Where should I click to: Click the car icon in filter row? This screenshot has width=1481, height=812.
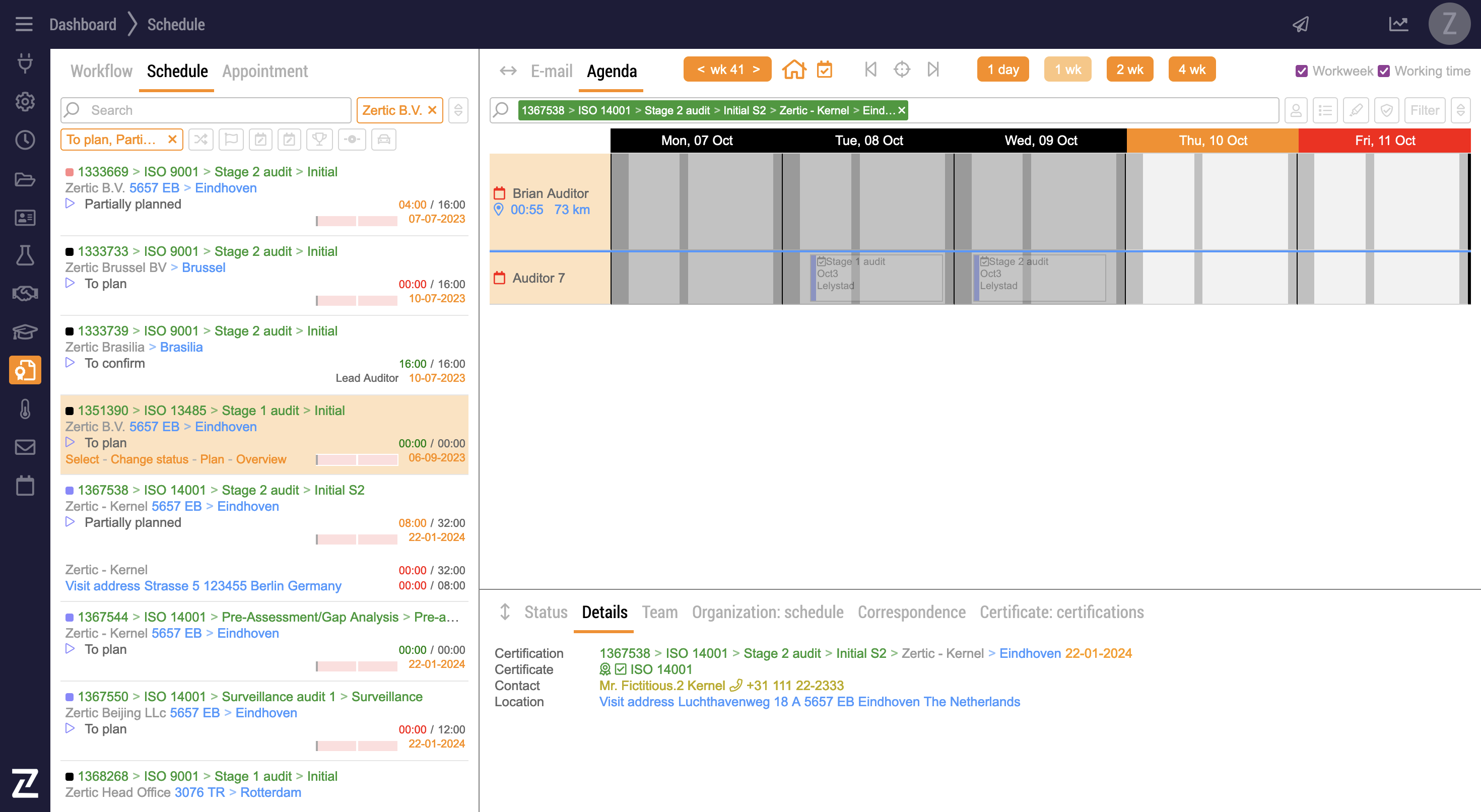(383, 140)
